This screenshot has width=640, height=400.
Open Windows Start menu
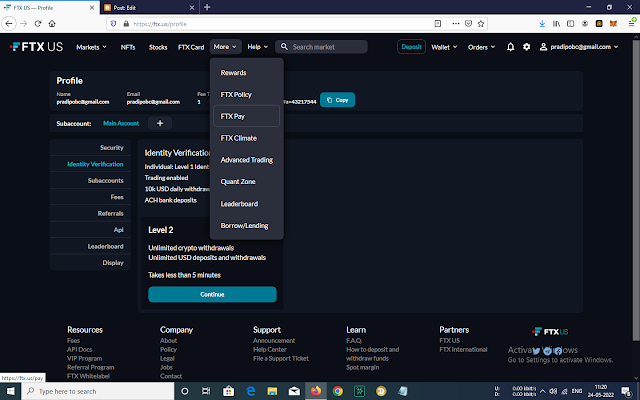(11, 391)
